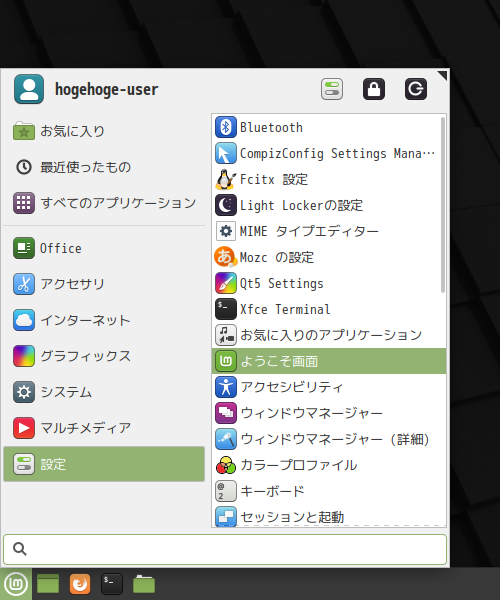Focus the menu search field
Screen dimensions: 500x600
point(225,549)
